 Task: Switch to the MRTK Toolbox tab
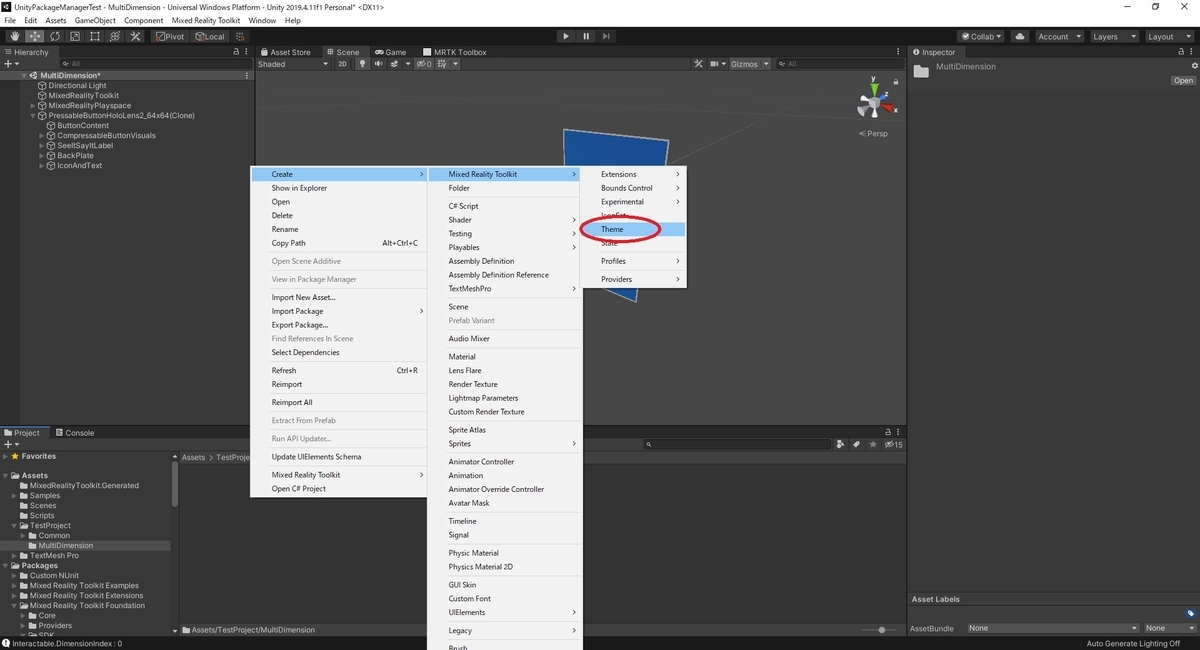(x=454, y=52)
